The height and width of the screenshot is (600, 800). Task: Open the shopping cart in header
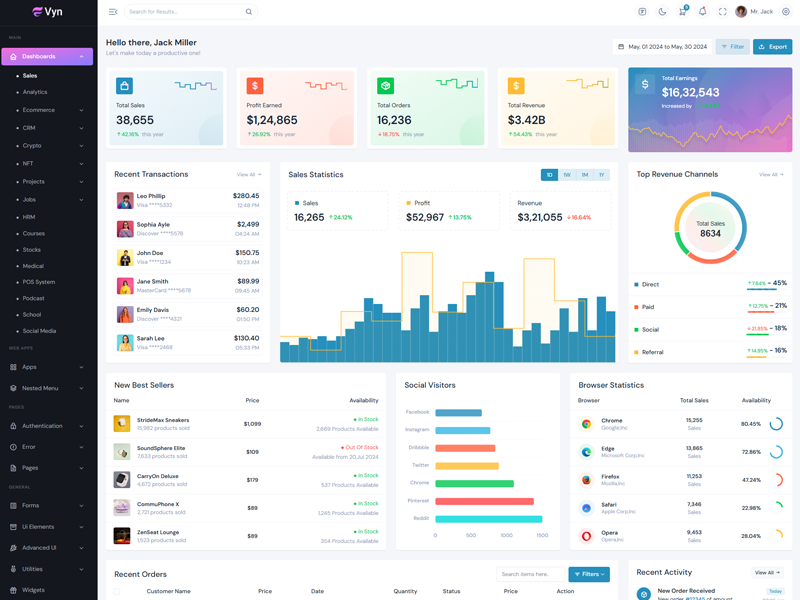pos(682,12)
